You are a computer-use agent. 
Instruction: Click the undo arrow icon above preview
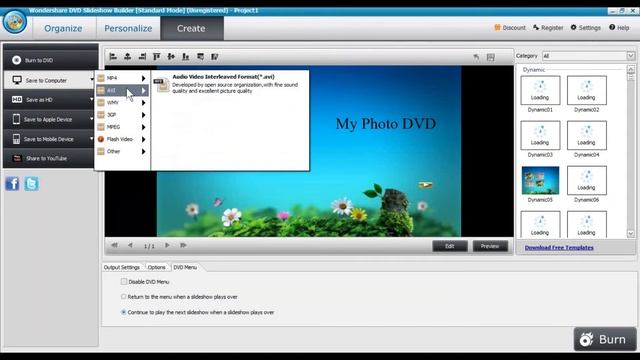[476, 57]
